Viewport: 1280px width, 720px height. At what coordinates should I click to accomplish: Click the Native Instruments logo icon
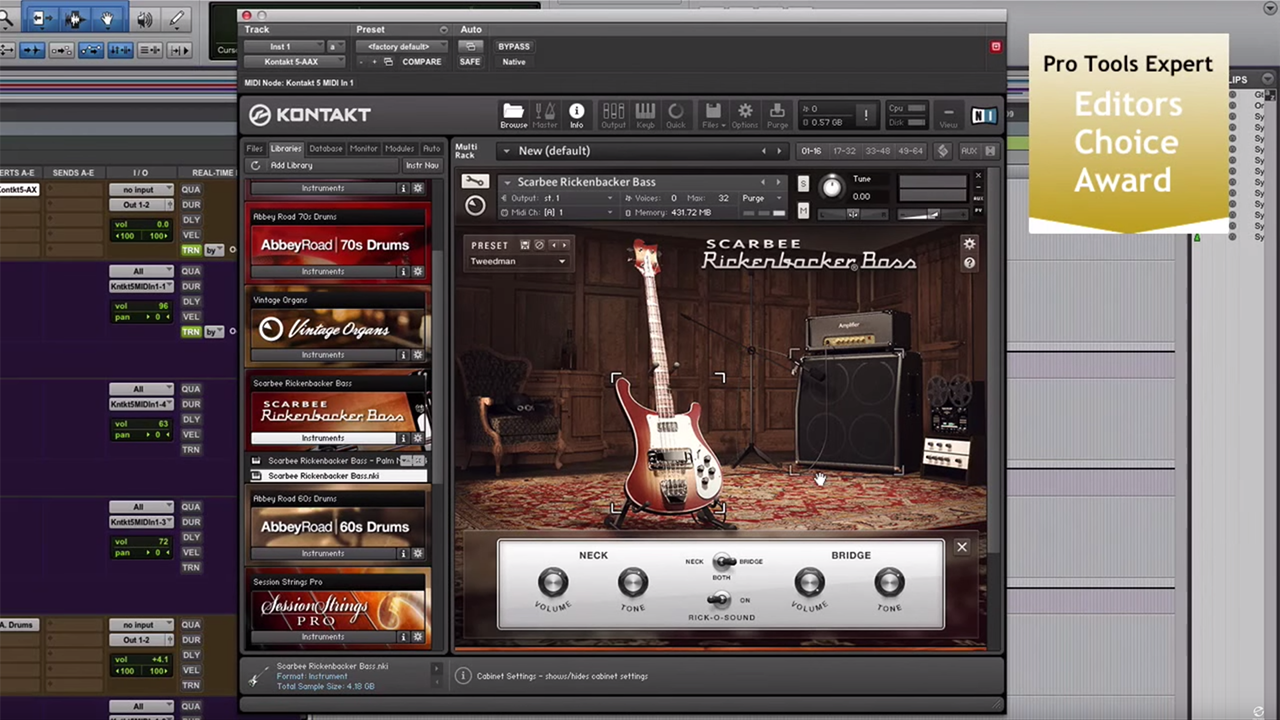coord(985,113)
